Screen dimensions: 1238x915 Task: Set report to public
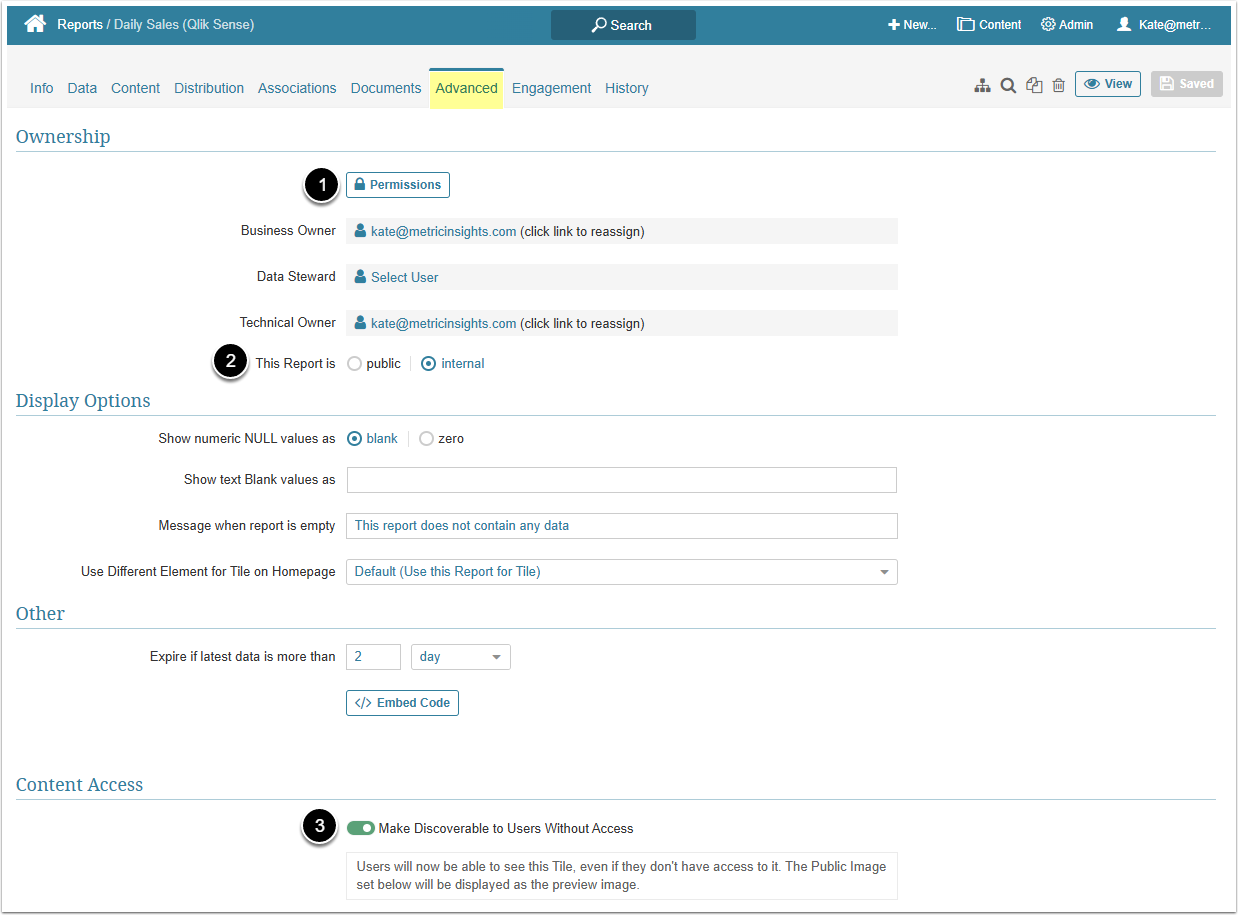[355, 364]
